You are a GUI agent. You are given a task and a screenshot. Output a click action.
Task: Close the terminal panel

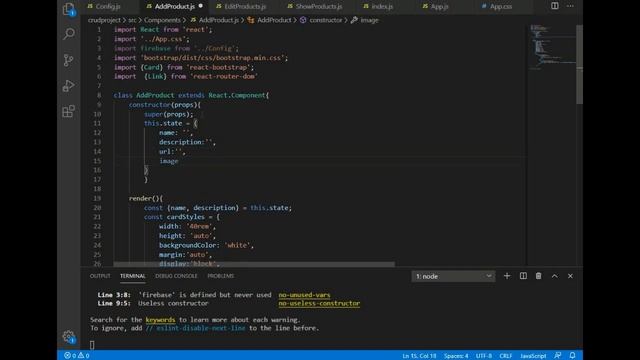[570, 276]
